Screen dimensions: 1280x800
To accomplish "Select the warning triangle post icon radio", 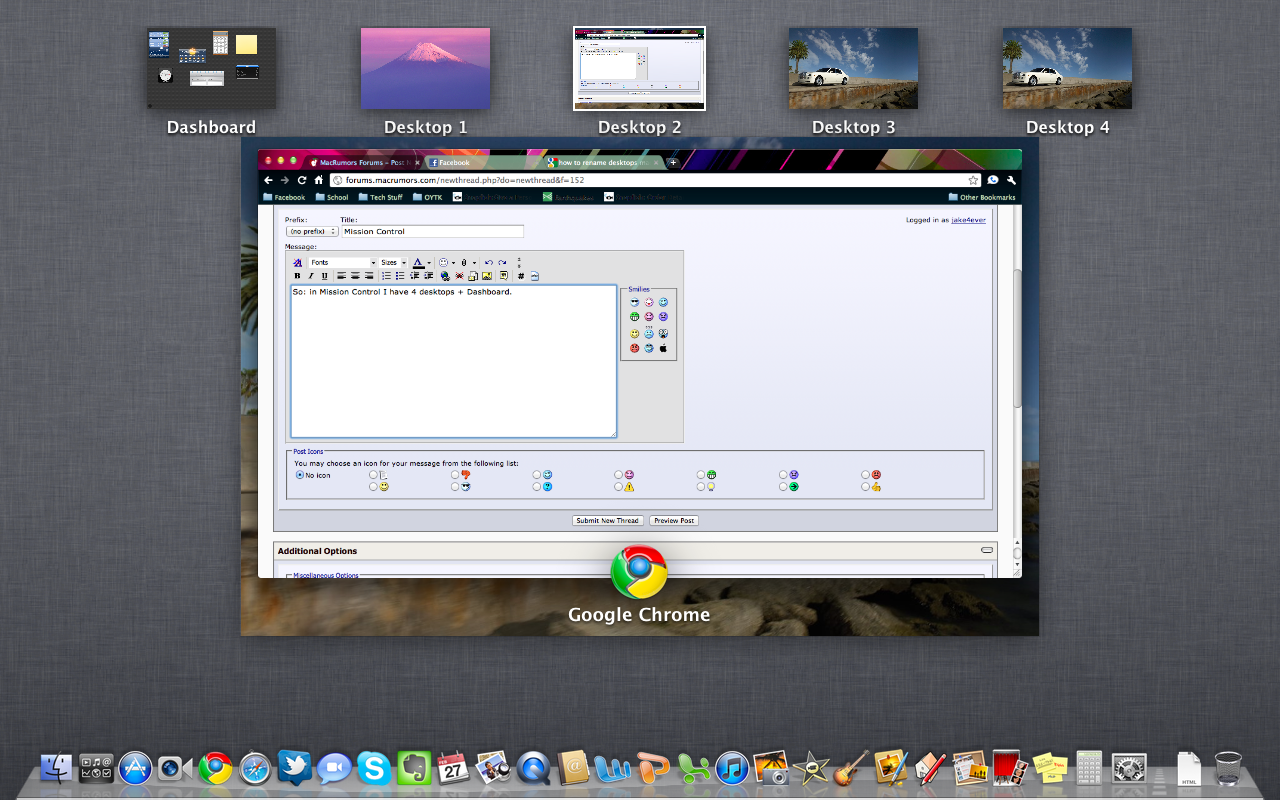I will point(619,487).
